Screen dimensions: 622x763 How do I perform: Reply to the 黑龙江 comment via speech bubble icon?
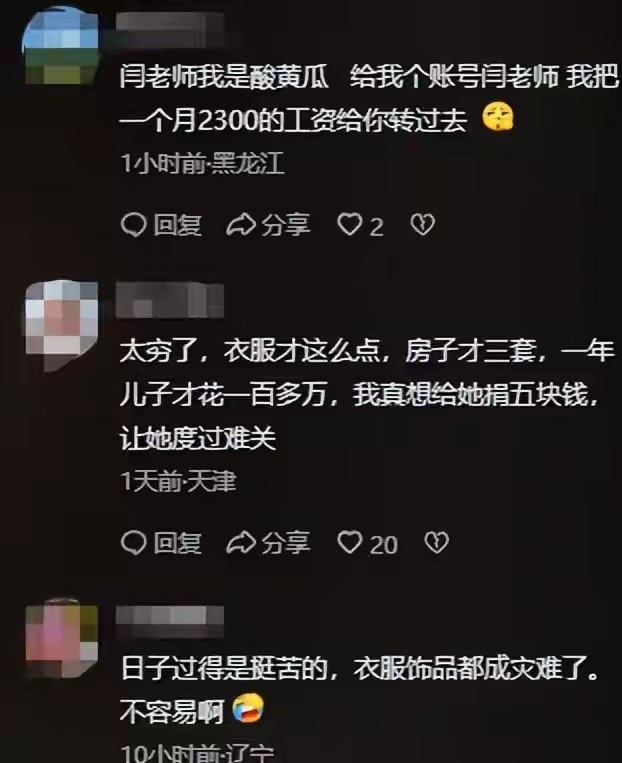(133, 225)
